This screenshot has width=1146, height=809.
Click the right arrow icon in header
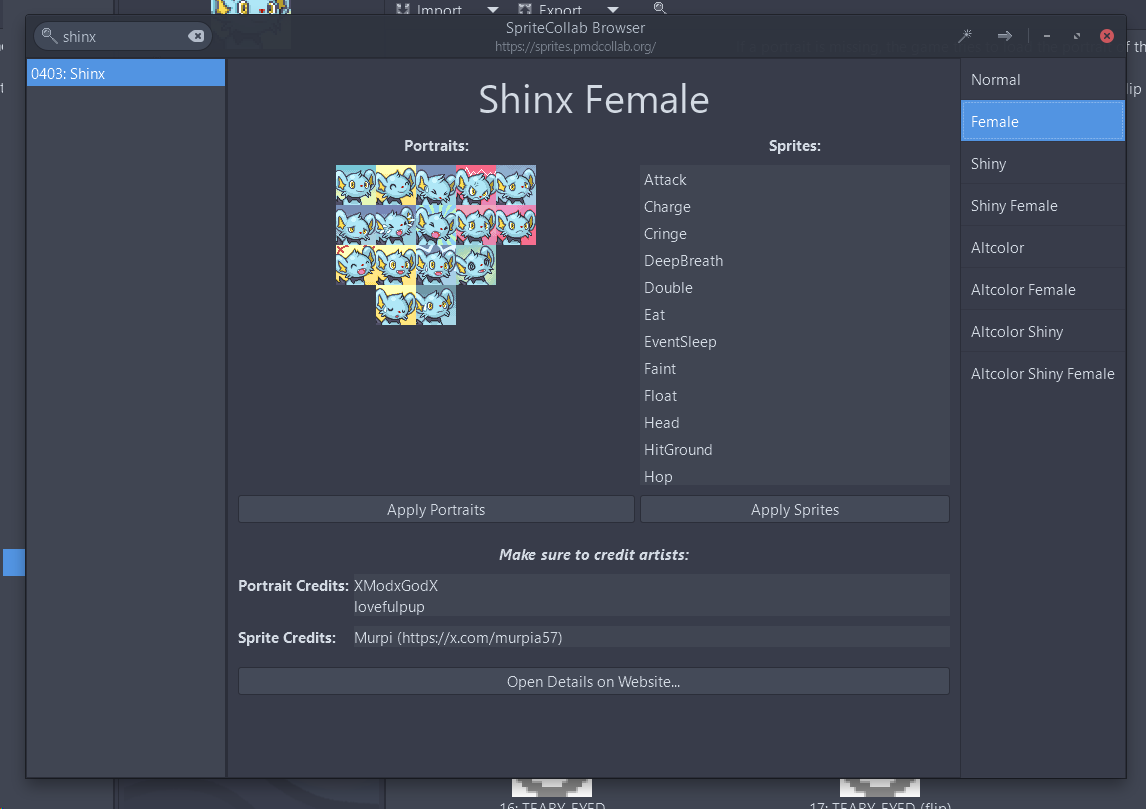pyautogui.click(x=1005, y=36)
